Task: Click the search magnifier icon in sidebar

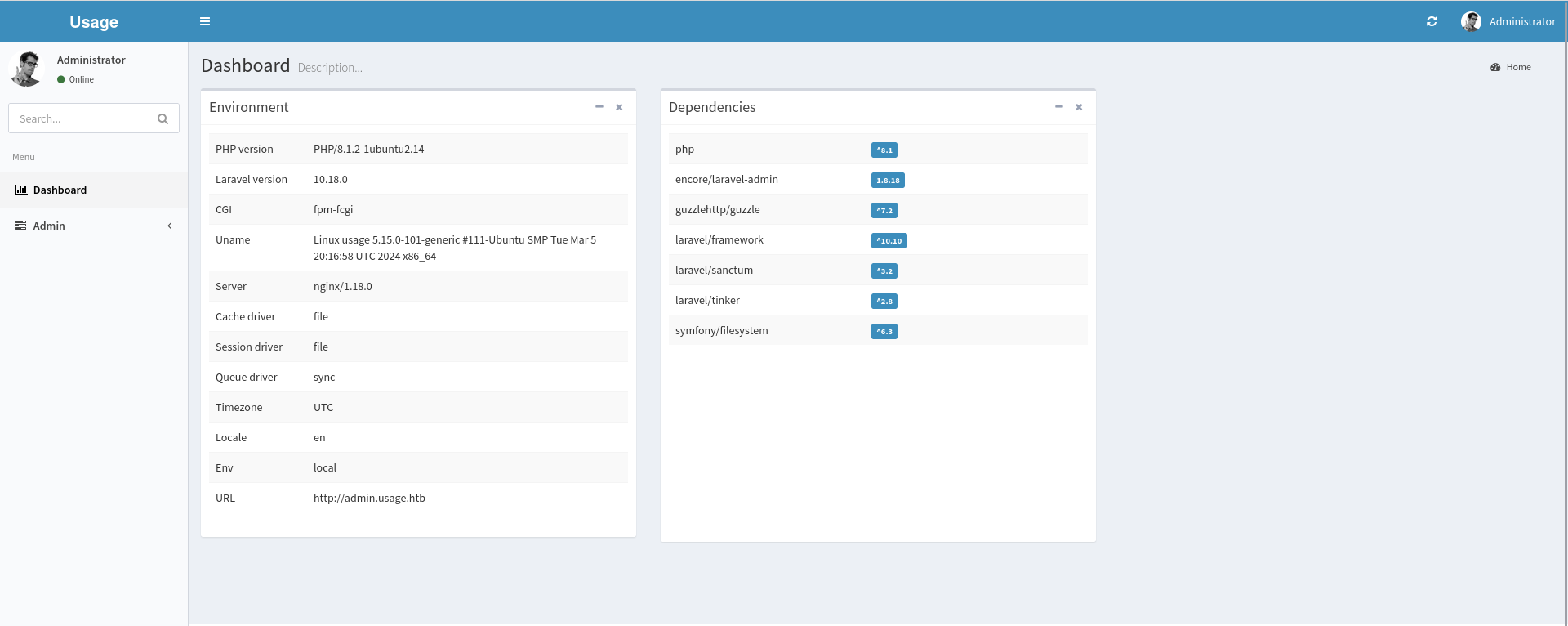Action: (163, 118)
